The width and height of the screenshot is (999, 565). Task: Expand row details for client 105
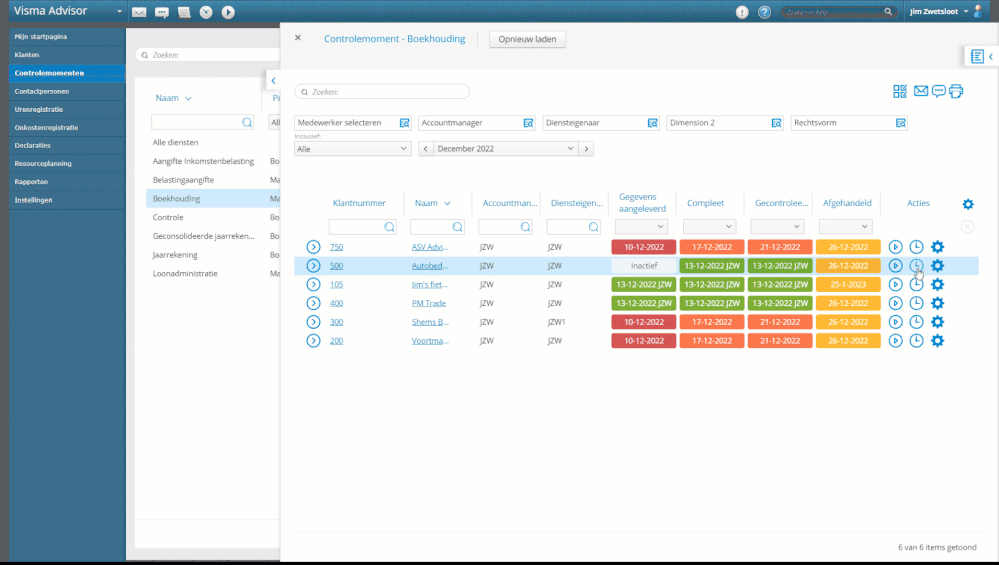pos(313,284)
